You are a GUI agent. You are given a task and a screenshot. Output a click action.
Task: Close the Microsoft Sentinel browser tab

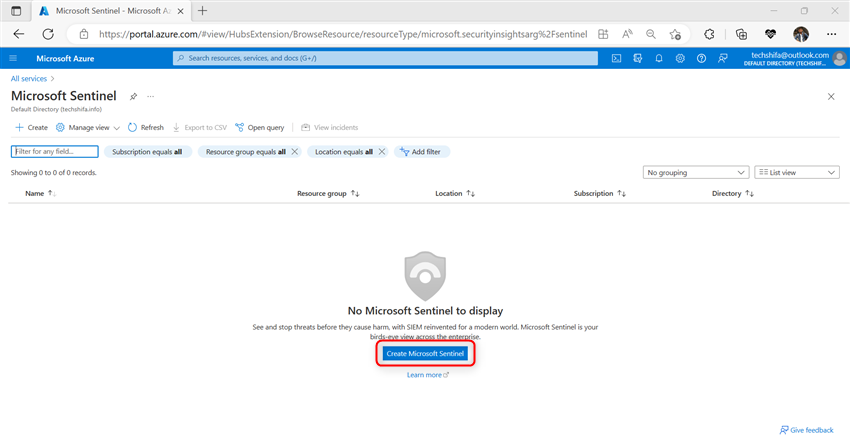(x=181, y=11)
